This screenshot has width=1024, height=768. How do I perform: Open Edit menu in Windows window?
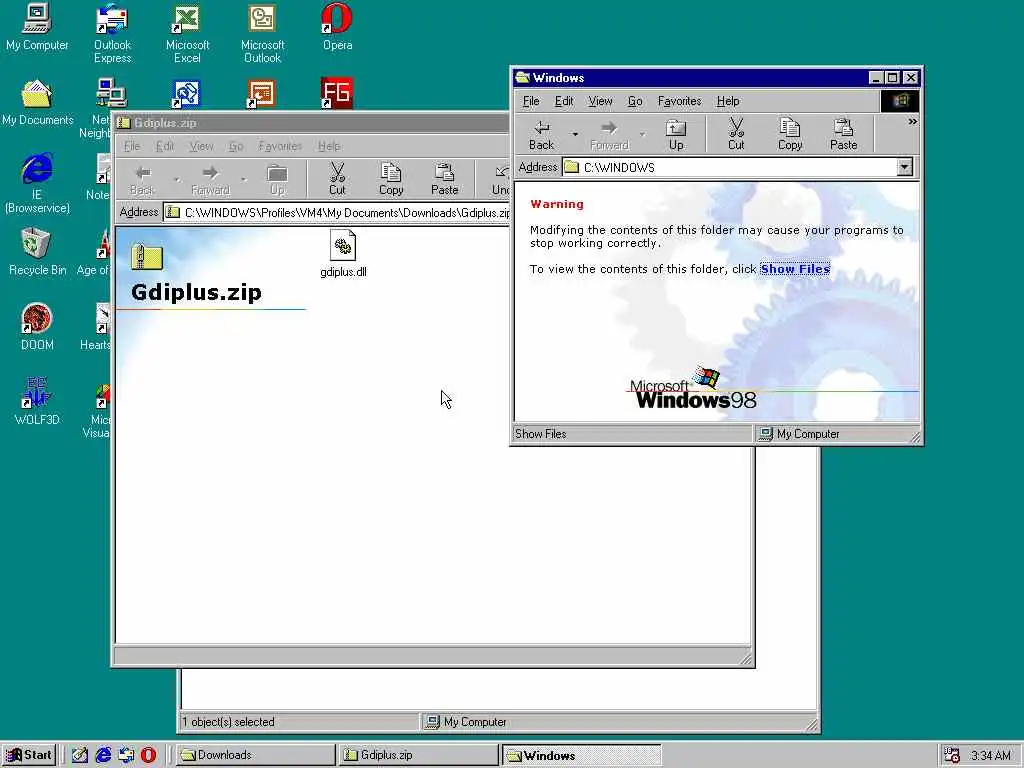tap(564, 101)
